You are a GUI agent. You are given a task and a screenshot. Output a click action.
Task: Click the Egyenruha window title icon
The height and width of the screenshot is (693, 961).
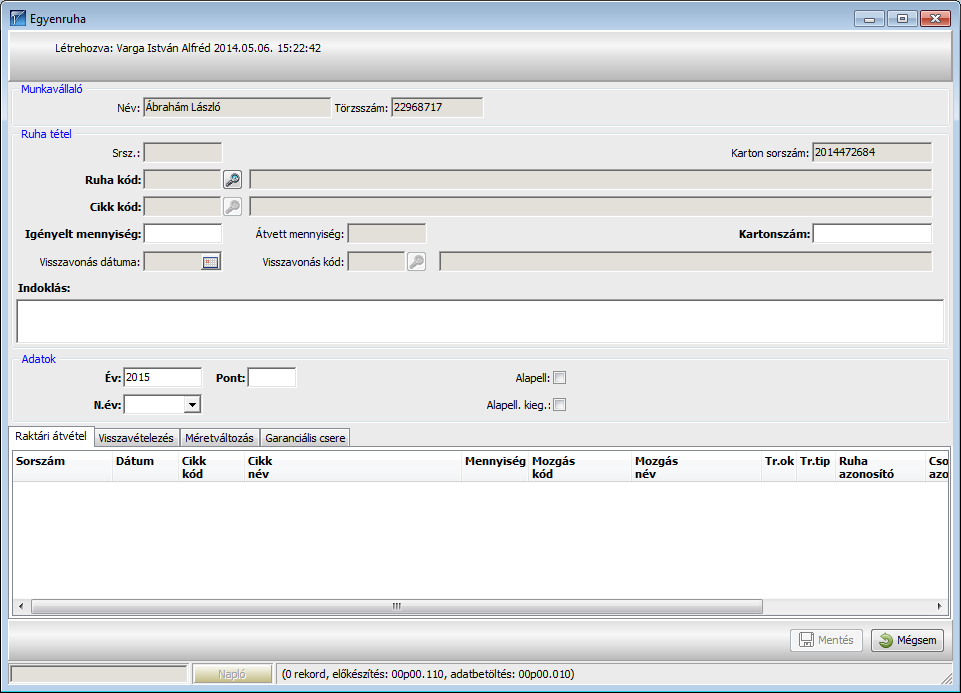tap(18, 18)
